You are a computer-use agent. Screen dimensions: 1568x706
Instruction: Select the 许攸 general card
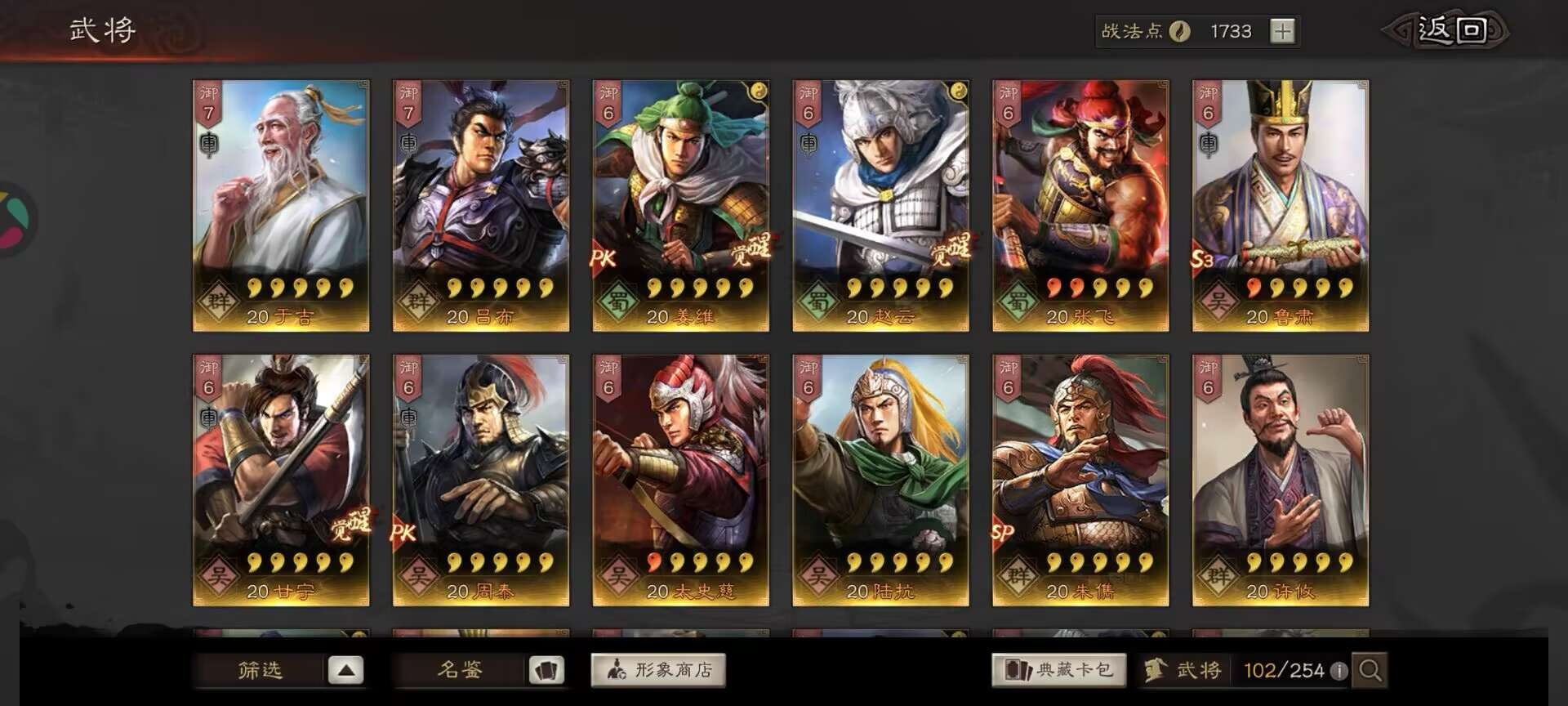[x=1281, y=480]
